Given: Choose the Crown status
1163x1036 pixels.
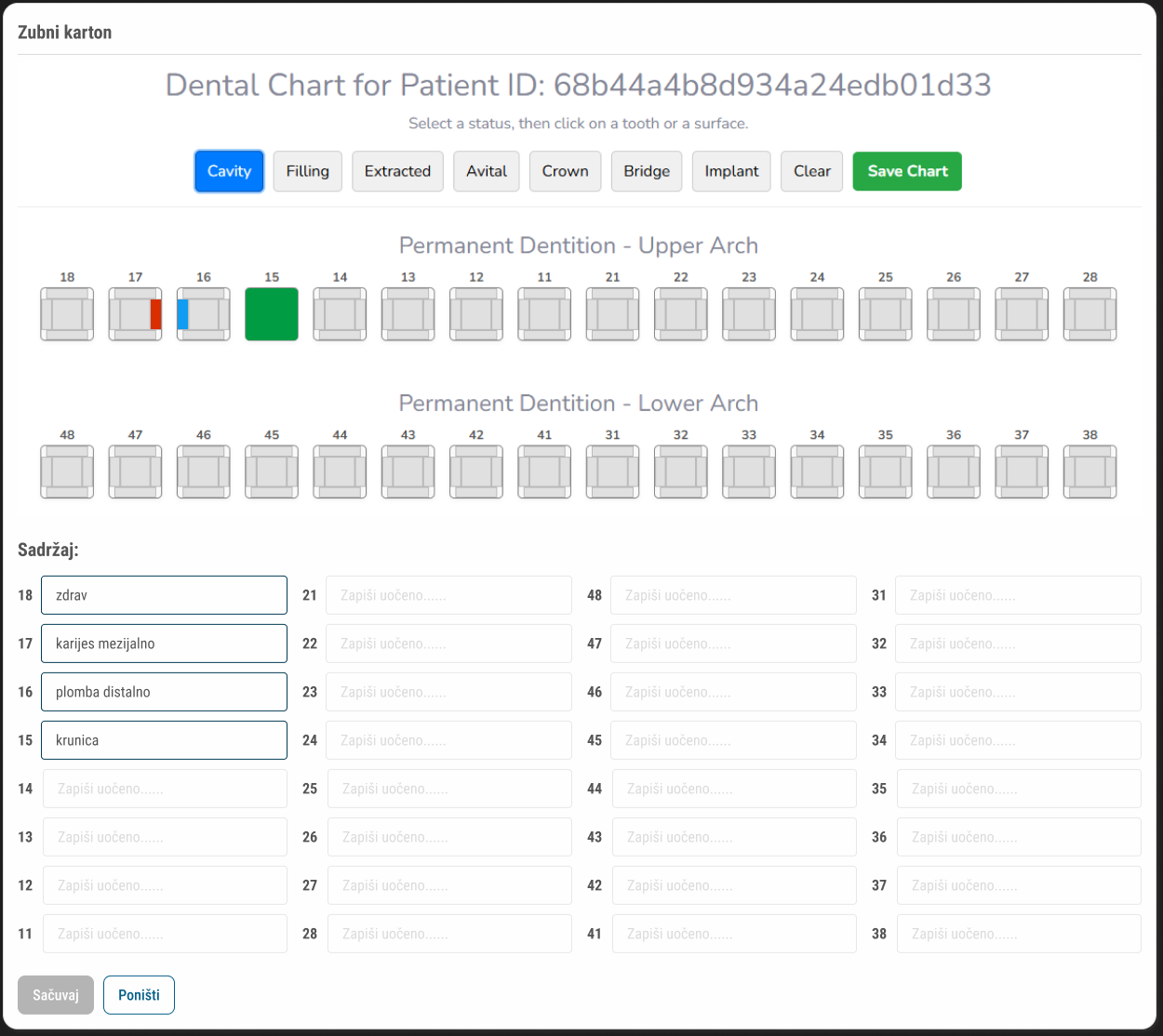Looking at the screenshot, I should point(566,171).
